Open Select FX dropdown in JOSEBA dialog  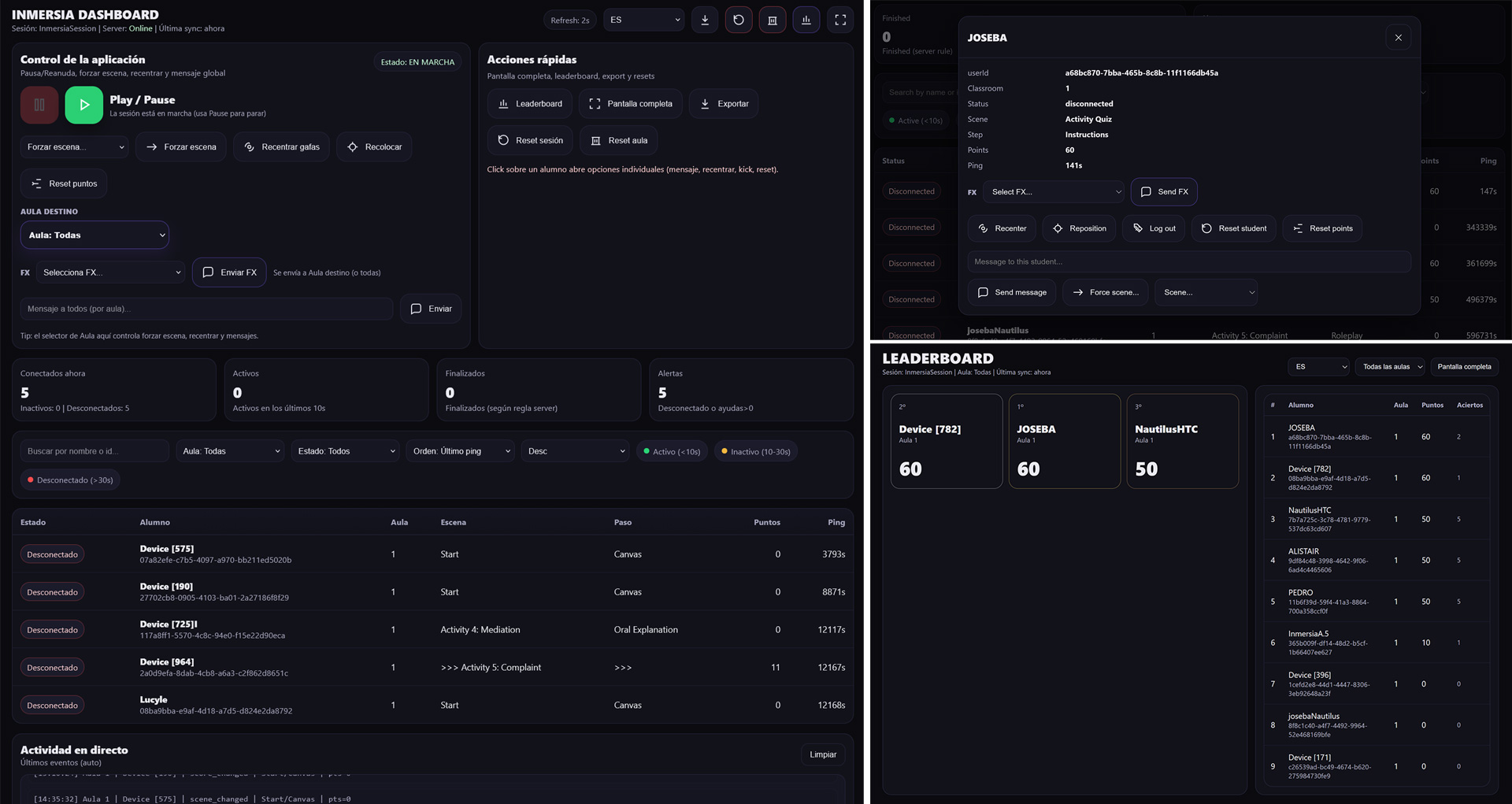[x=1055, y=192]
